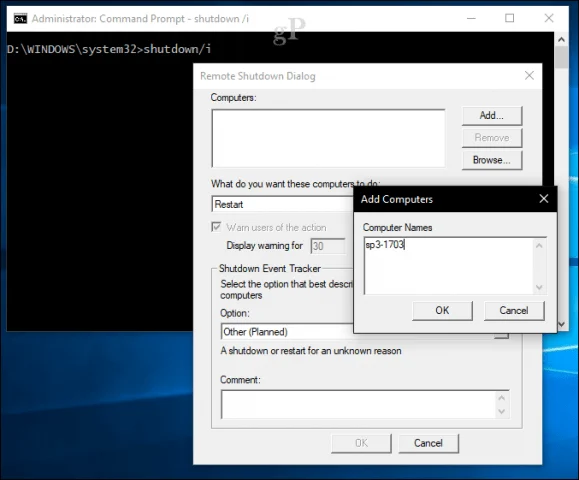Click the greyed OK in Remote Shutdown Dialog
This screenshot has height=480, width=579.
[361, 443]
